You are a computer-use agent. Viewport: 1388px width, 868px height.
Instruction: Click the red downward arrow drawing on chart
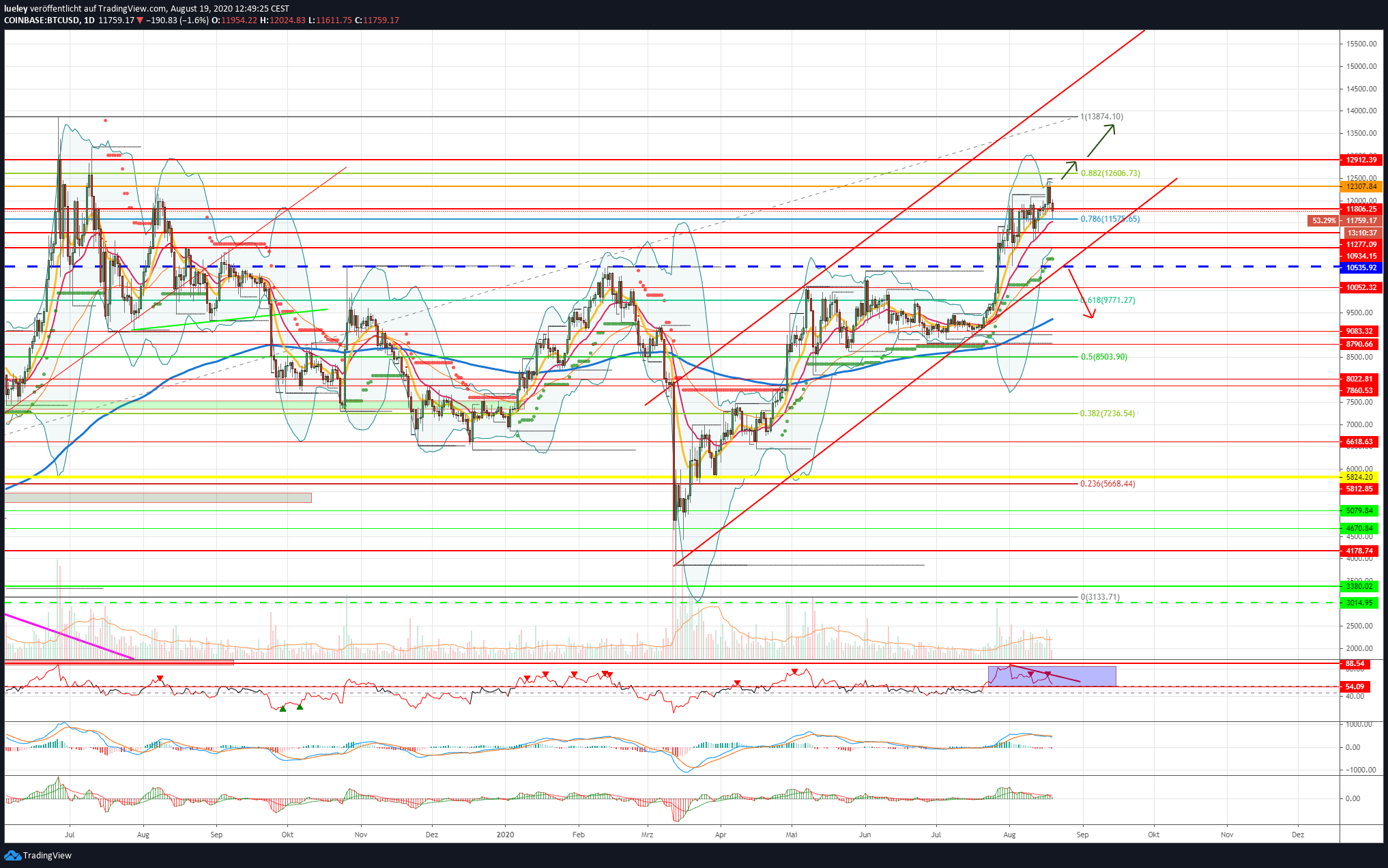[1081, 293]
